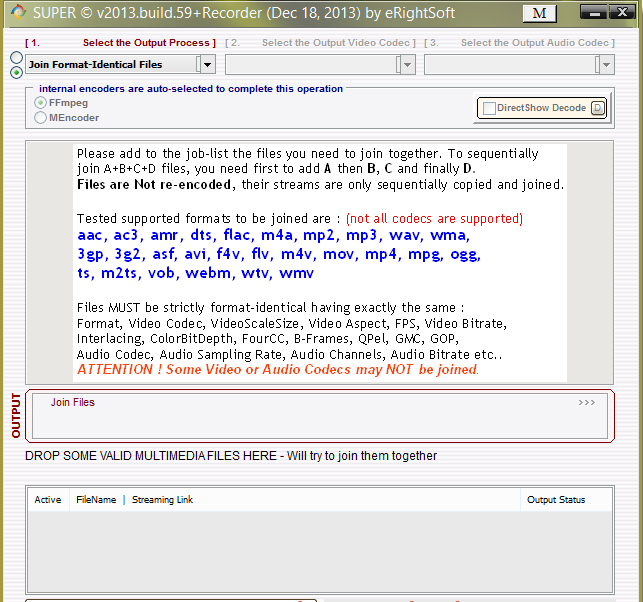643x602 pixels.
Task: Select the upper radio button beside output process
Action: 16,58
